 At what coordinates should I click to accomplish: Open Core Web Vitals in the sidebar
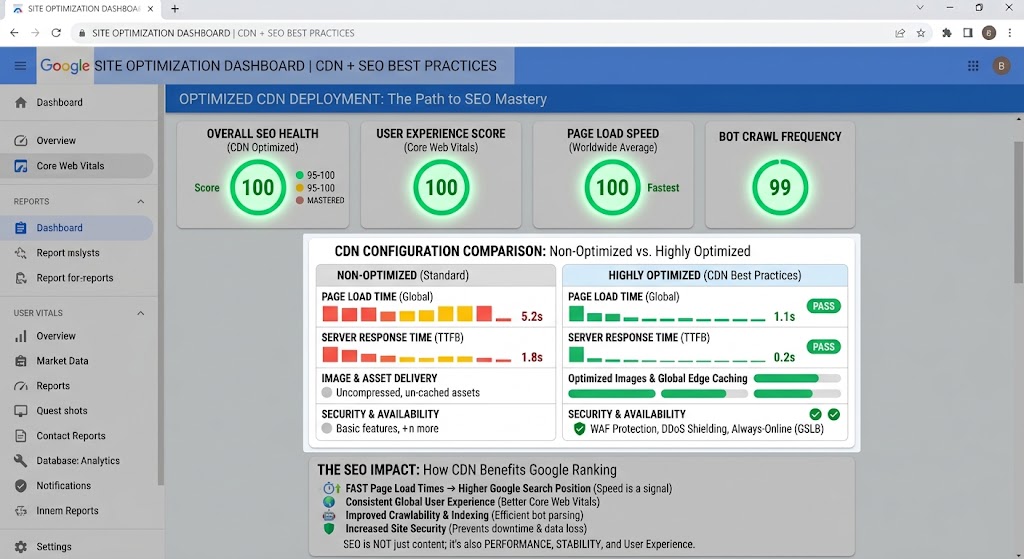pos(77,166)
